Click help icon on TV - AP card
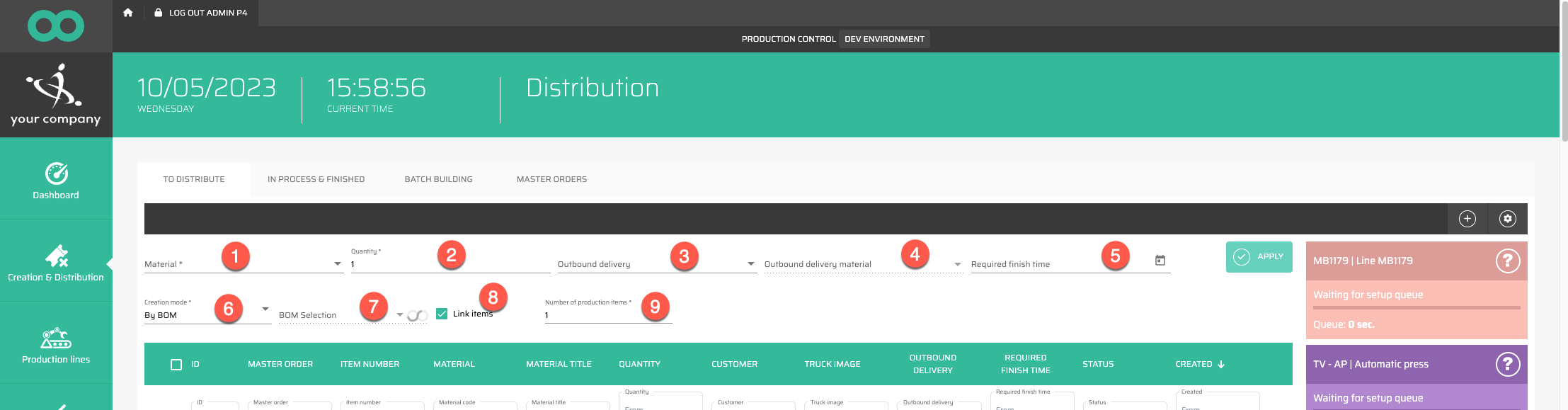The image size is (1568, 410). tap(1507, 364)
